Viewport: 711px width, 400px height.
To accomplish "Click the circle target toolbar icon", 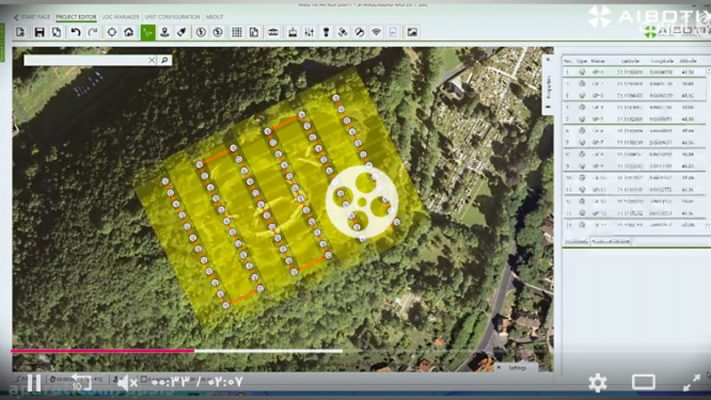I will pyautogui.click(x=112, y=32).
